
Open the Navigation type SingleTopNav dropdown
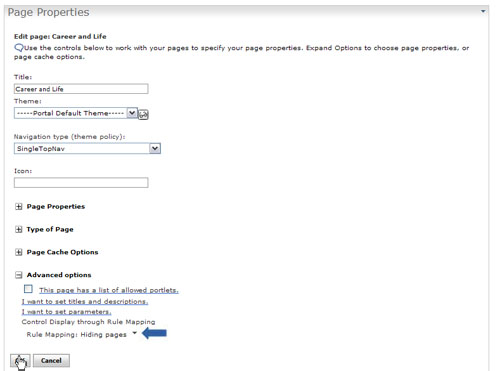click(x=87, y=148)
